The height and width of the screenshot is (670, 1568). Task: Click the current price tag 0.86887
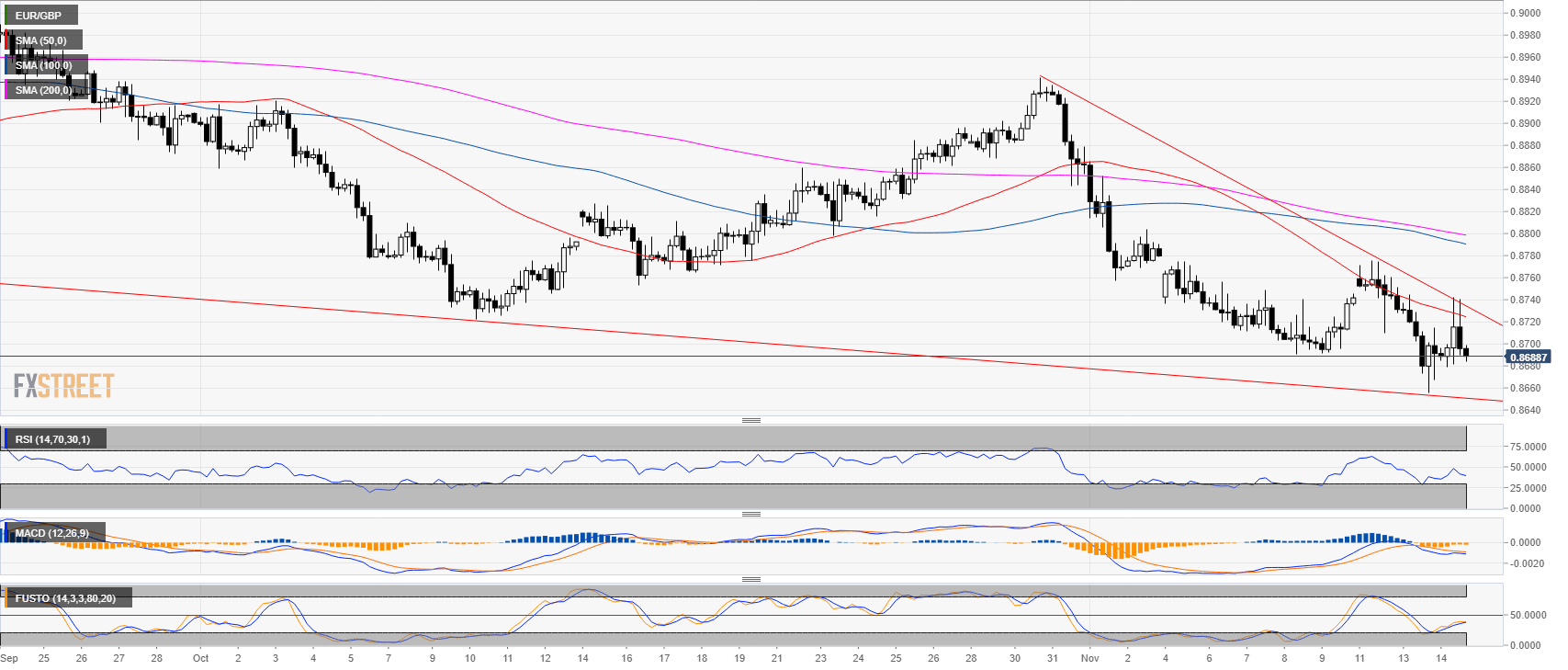pos(1528,357)
